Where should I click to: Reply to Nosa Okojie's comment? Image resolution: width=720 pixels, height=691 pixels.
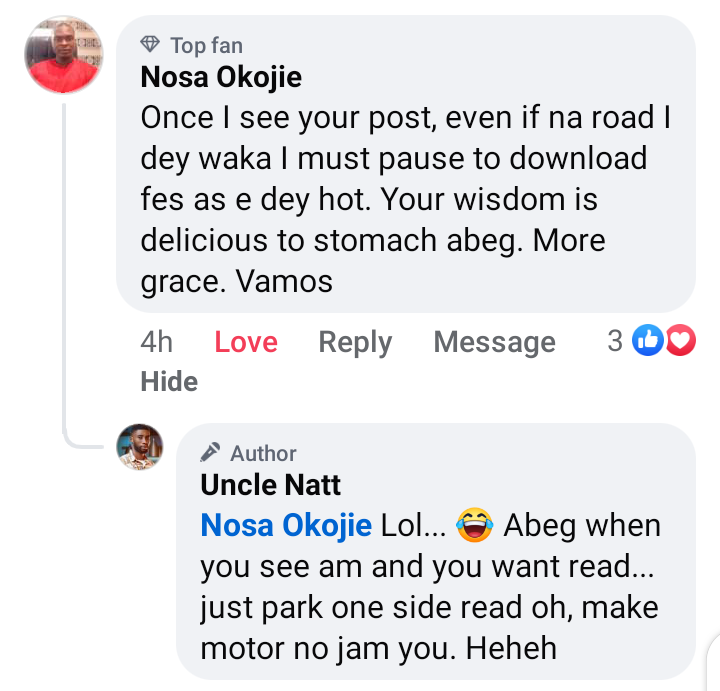point(355,342)
